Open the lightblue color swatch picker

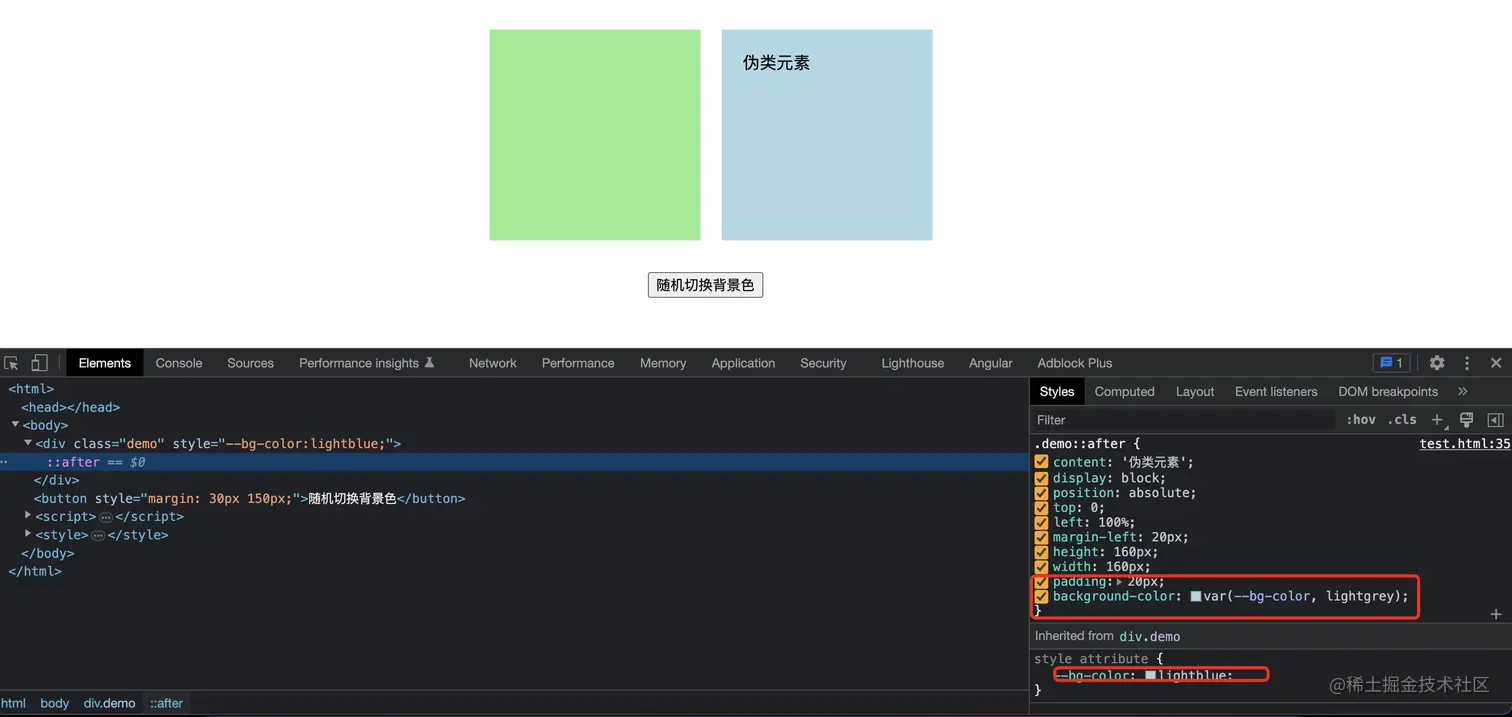(x=1150, y=676)
